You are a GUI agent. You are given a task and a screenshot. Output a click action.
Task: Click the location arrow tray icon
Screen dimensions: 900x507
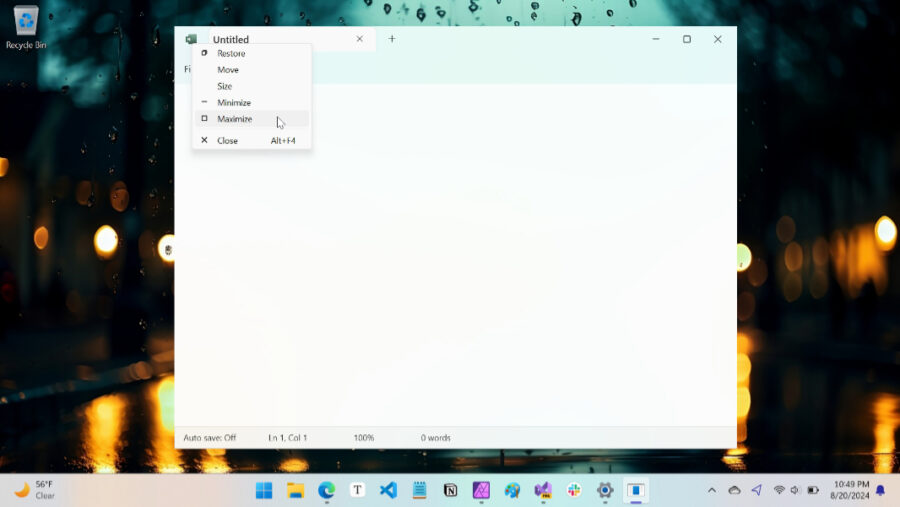(x=757, y=490)
